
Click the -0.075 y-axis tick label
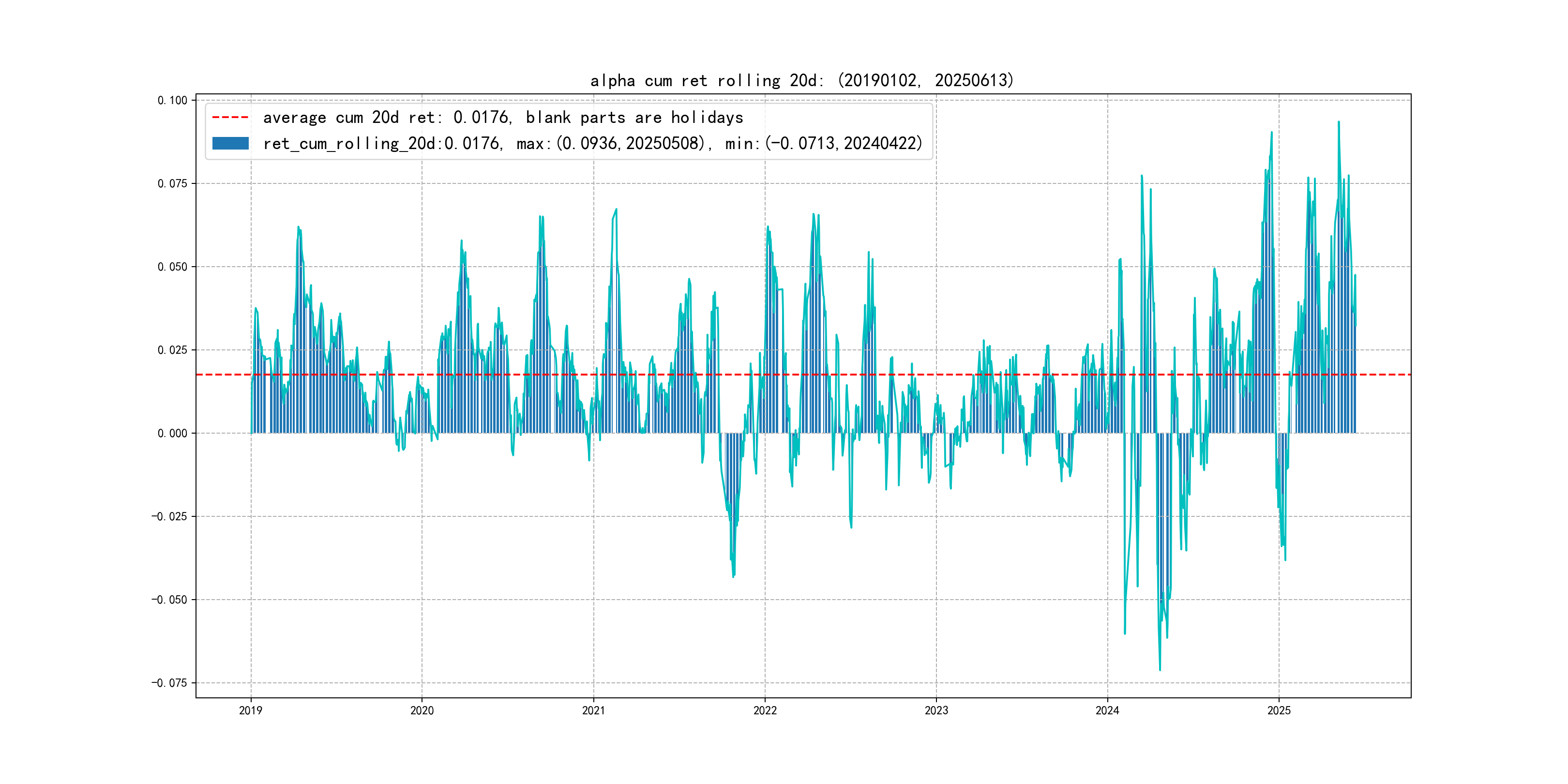coord(169,683)
